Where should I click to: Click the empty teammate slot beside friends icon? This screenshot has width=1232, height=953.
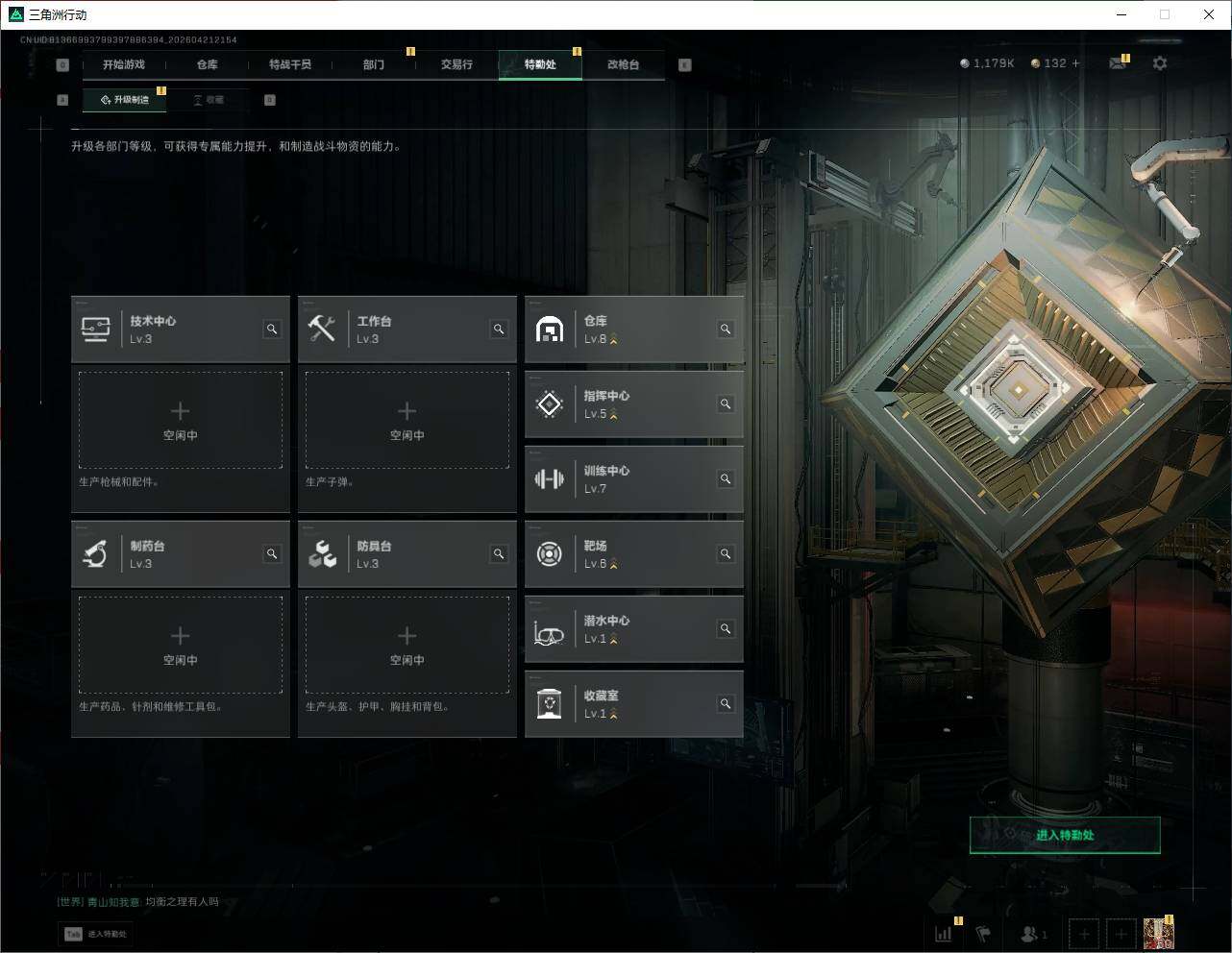pos(1084,934)
